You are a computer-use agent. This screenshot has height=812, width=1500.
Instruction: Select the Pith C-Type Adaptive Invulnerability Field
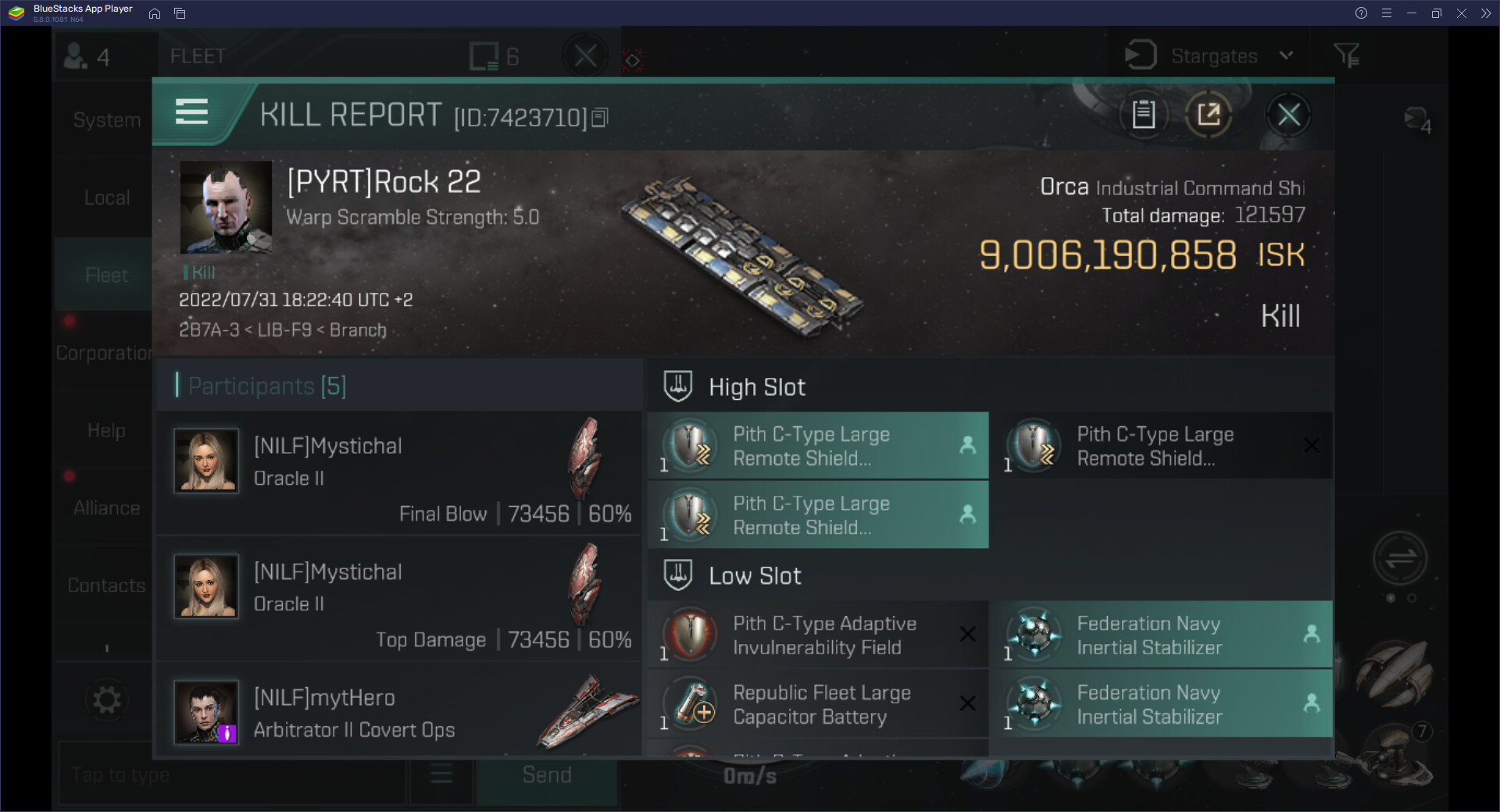tap(817, 635)
